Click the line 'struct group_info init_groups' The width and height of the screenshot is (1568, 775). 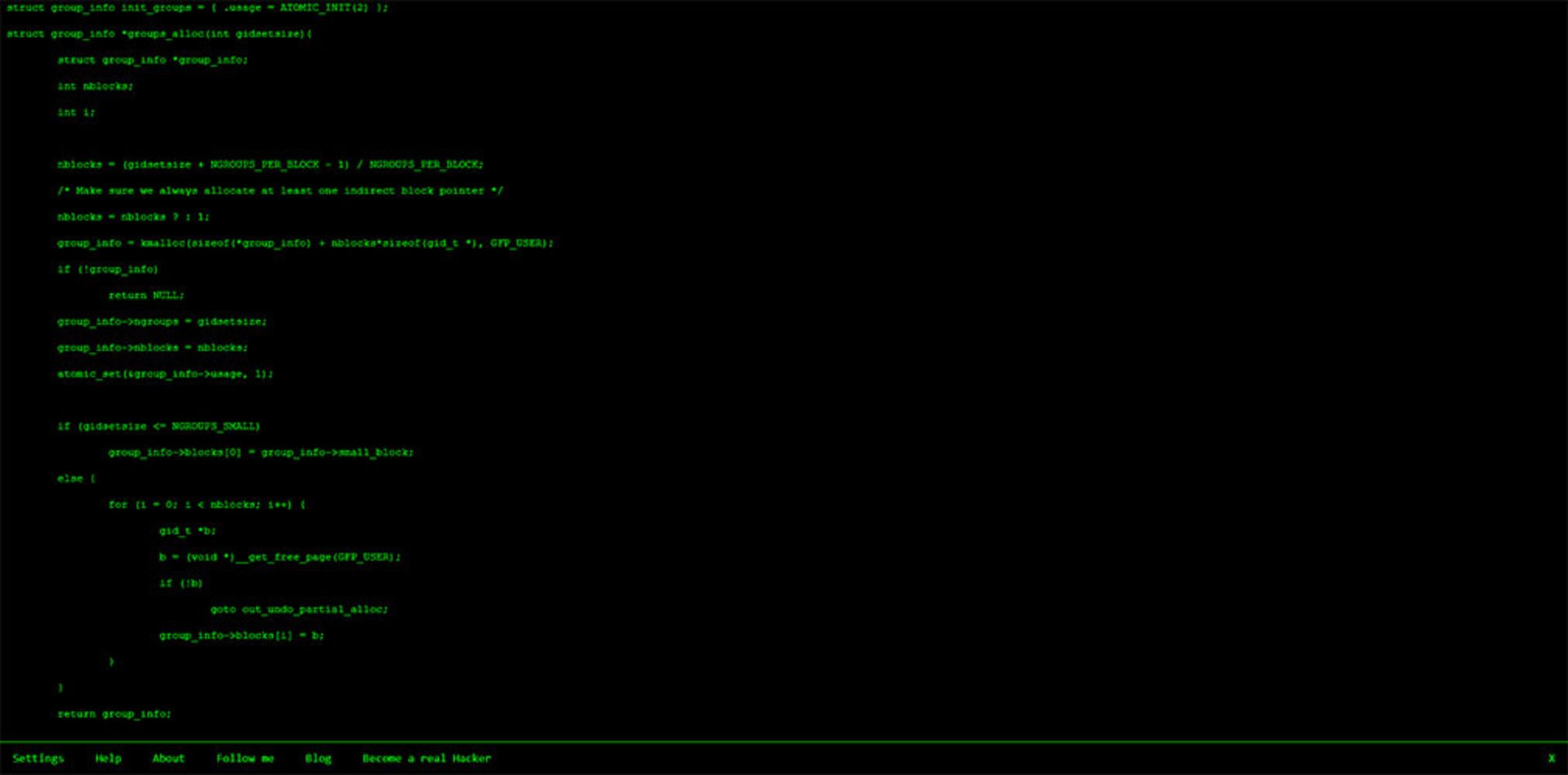point(198,7)
